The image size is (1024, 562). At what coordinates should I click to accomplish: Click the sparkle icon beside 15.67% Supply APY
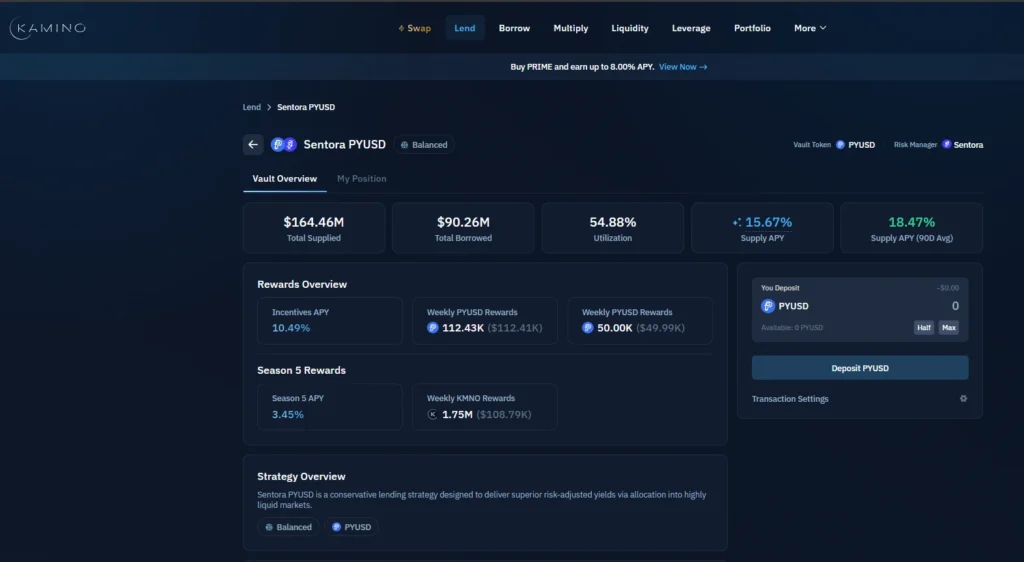coord(737,223)
